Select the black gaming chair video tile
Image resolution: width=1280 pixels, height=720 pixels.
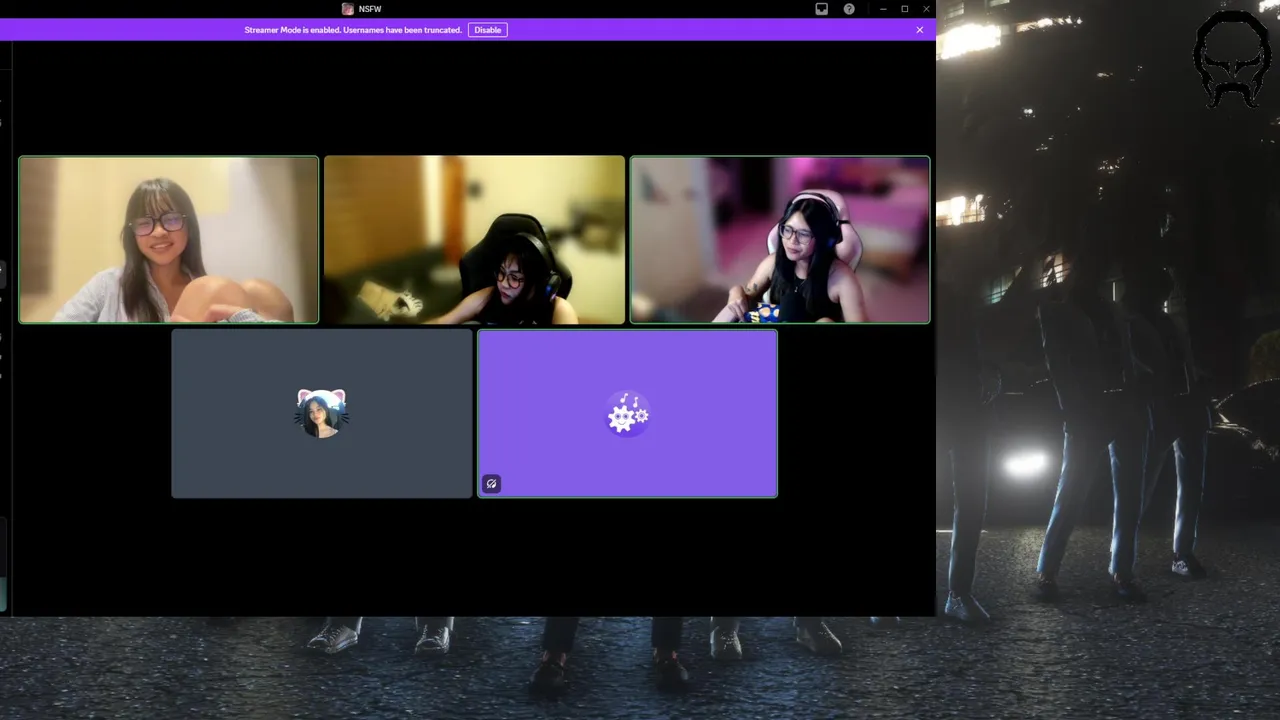(474, 240)
